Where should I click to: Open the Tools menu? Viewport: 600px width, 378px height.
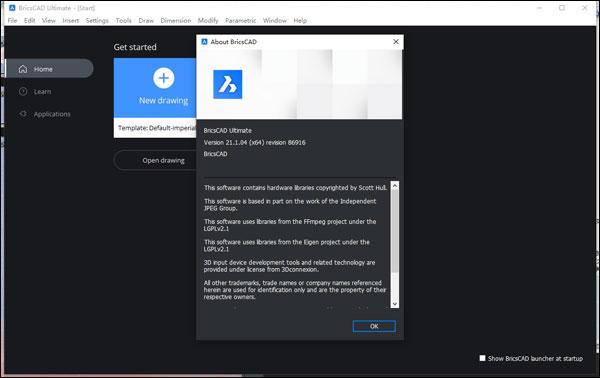coord(124,20)
